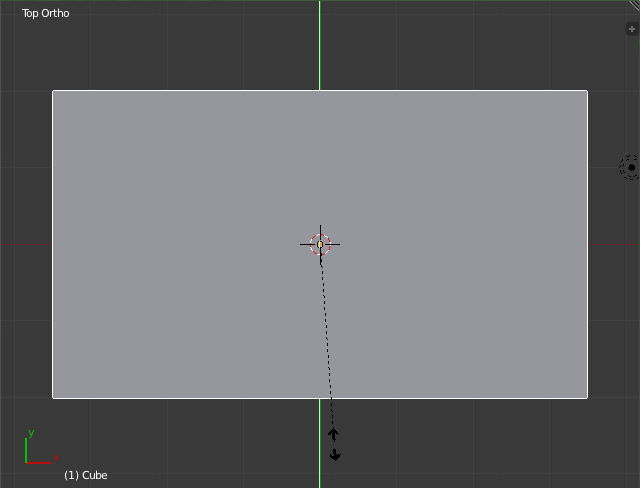This screenshot has height=488, width=640.
Task: Click the orange object origin dot
Action: coord(320,244)
